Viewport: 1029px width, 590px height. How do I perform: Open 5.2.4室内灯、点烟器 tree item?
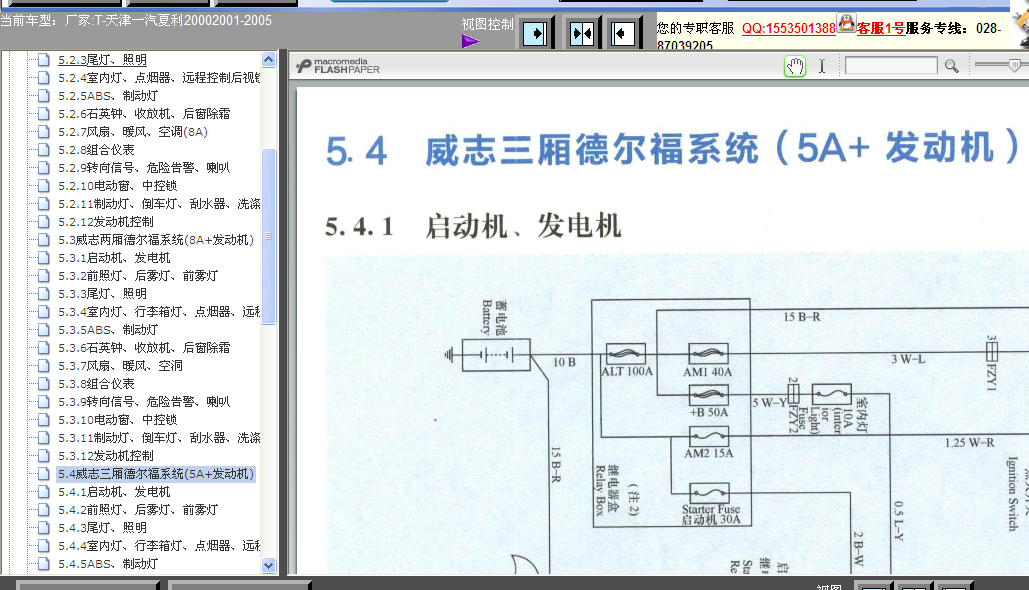(x=159, y=77)
